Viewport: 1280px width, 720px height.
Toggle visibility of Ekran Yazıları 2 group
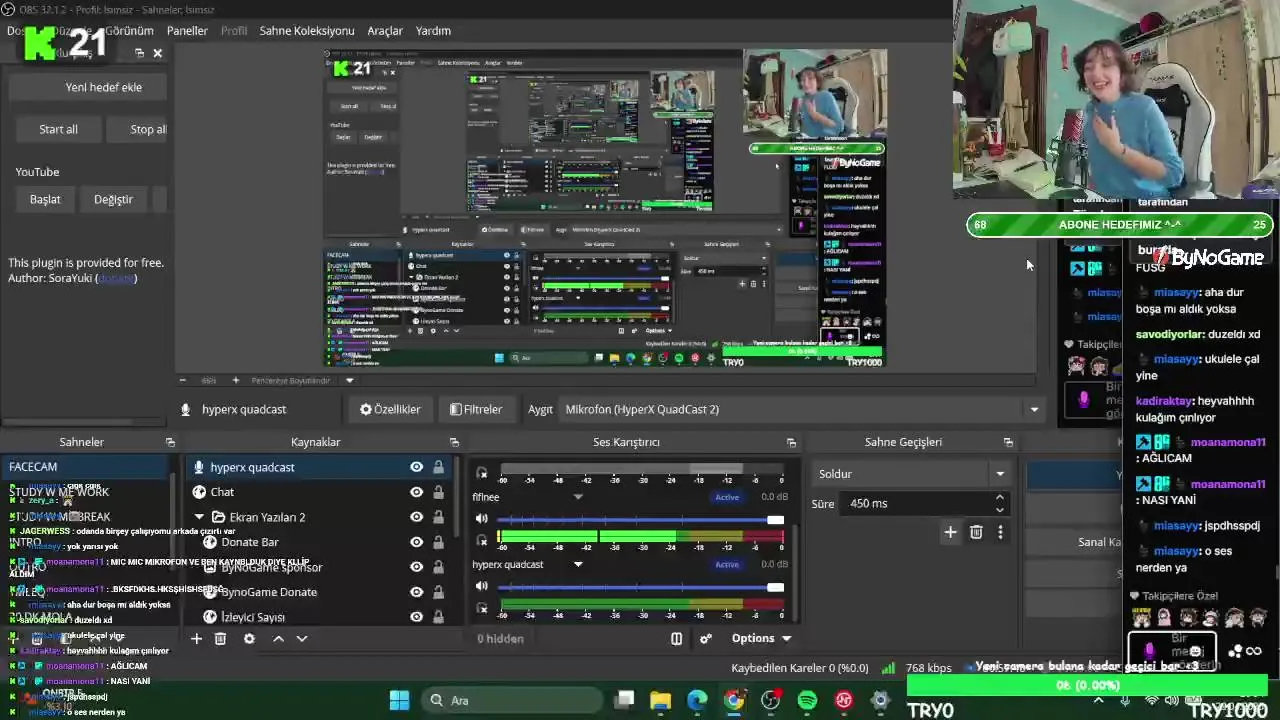[416, 517]
